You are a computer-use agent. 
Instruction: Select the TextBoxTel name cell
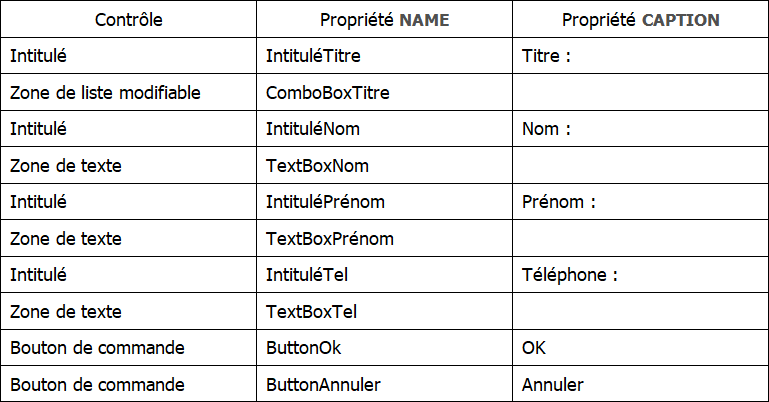(312, 311)
